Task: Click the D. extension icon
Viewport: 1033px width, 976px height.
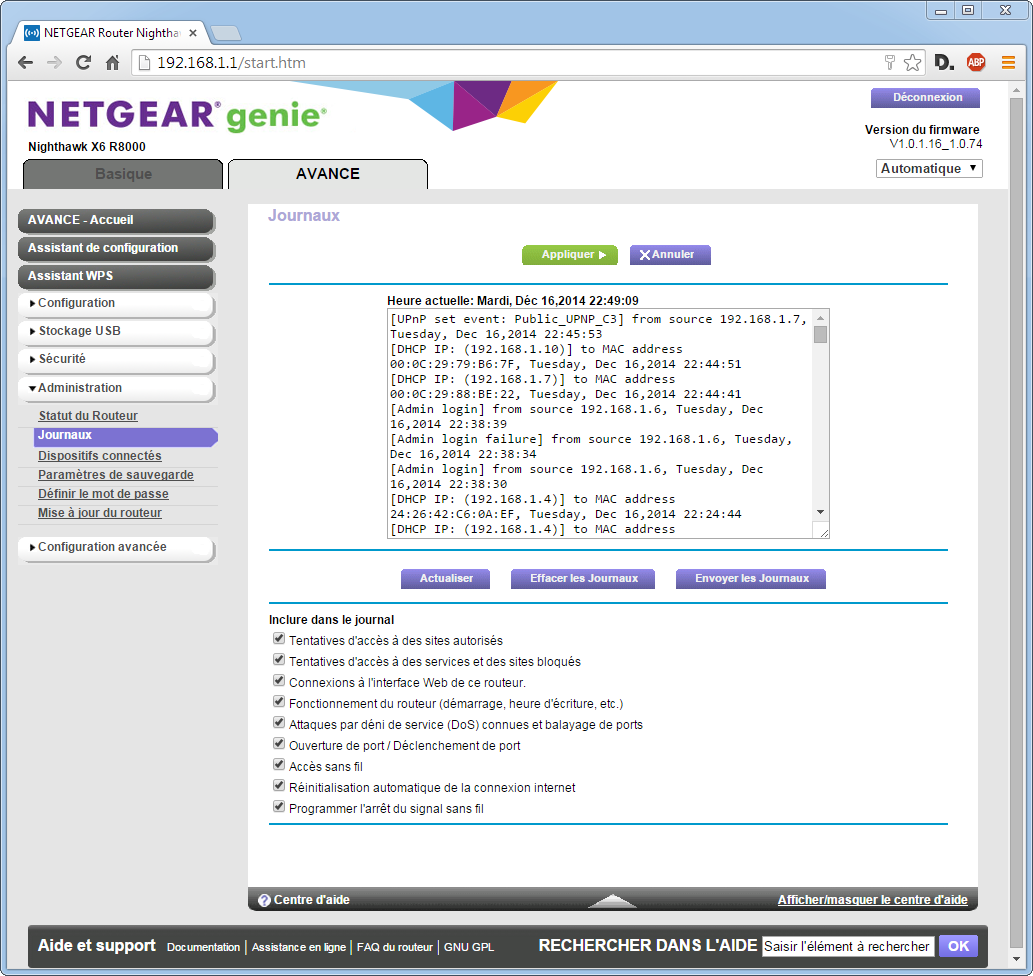Action: pyautogui.click(x=944, y=63)
